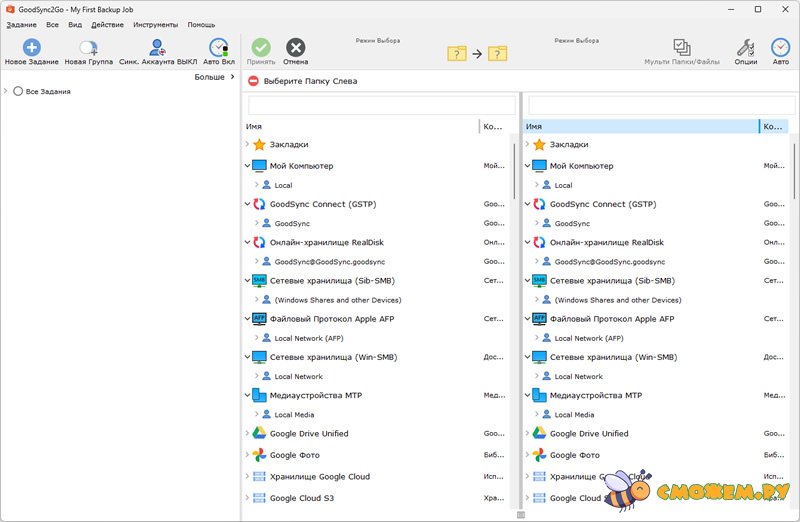This screenshot has width=800, height=522.
Task: Click the Авто clock icon at right
Action: pos(780,47)
